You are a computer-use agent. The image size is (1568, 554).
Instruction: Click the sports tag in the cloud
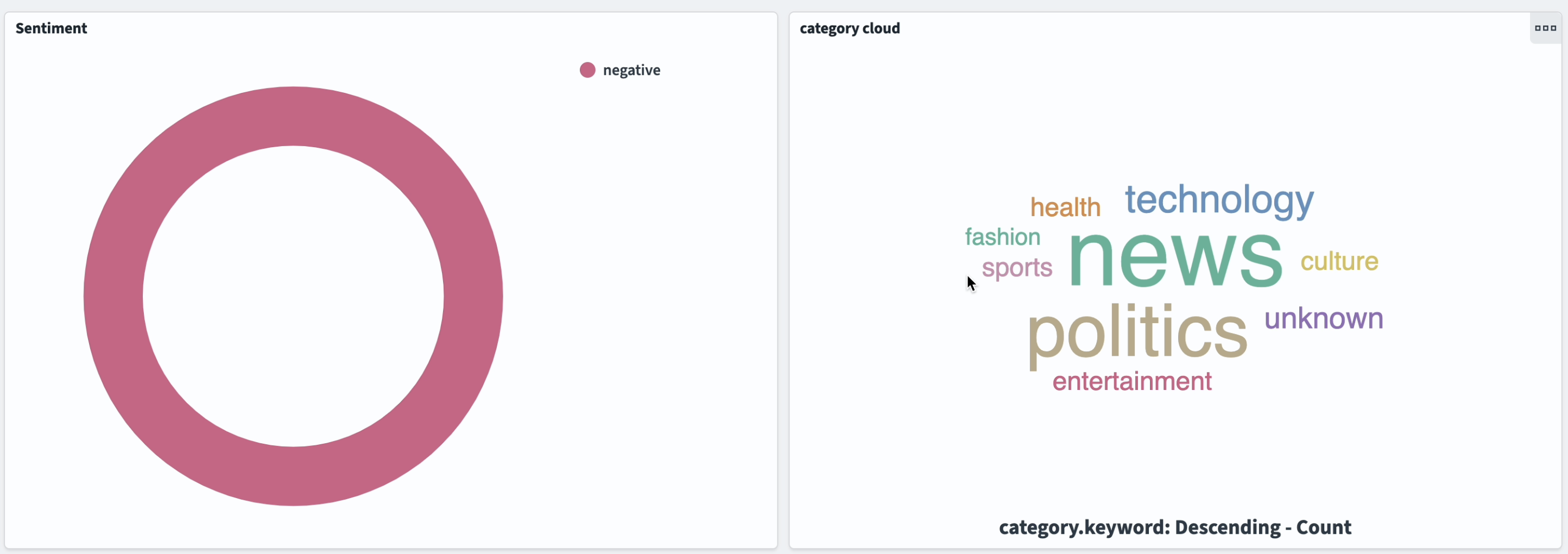tap(1016, 267)
